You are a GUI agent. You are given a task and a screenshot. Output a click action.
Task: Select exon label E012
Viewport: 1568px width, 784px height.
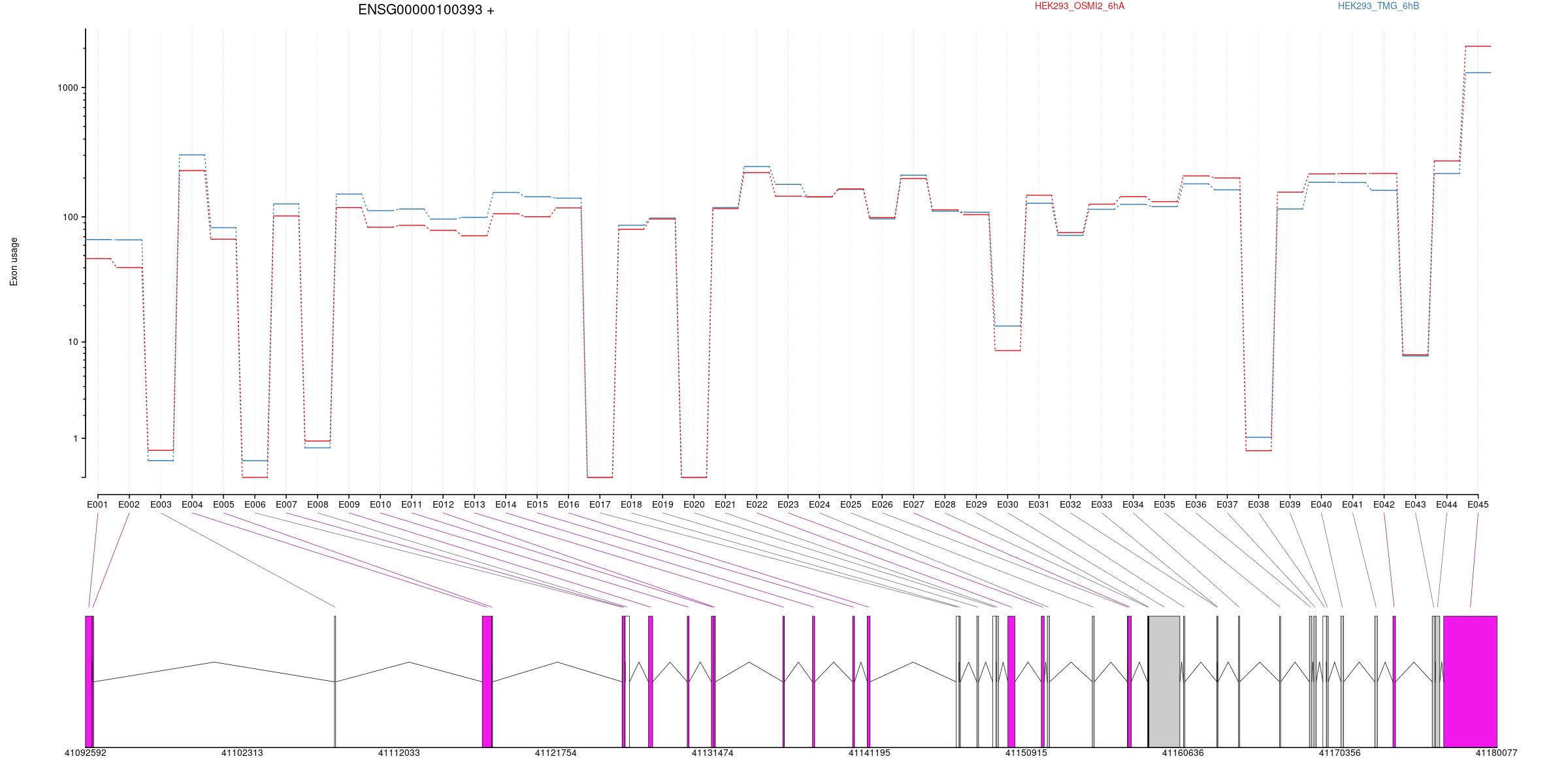click(443, 504)
